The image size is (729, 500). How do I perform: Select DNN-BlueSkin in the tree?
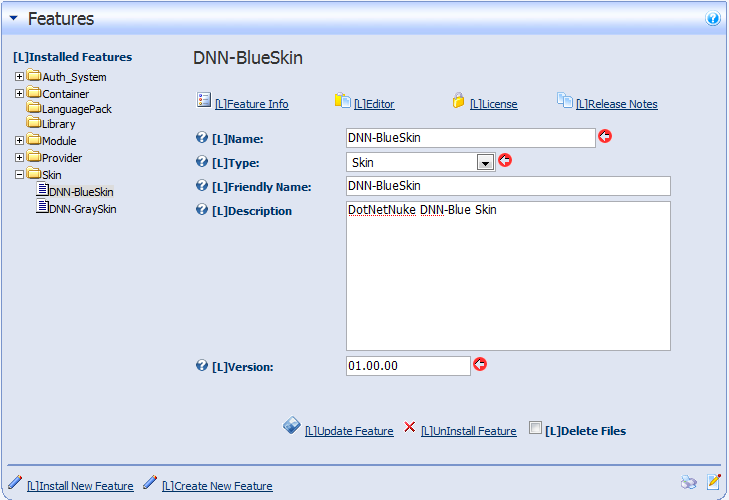pyautogui.click(x=81, y=192)
